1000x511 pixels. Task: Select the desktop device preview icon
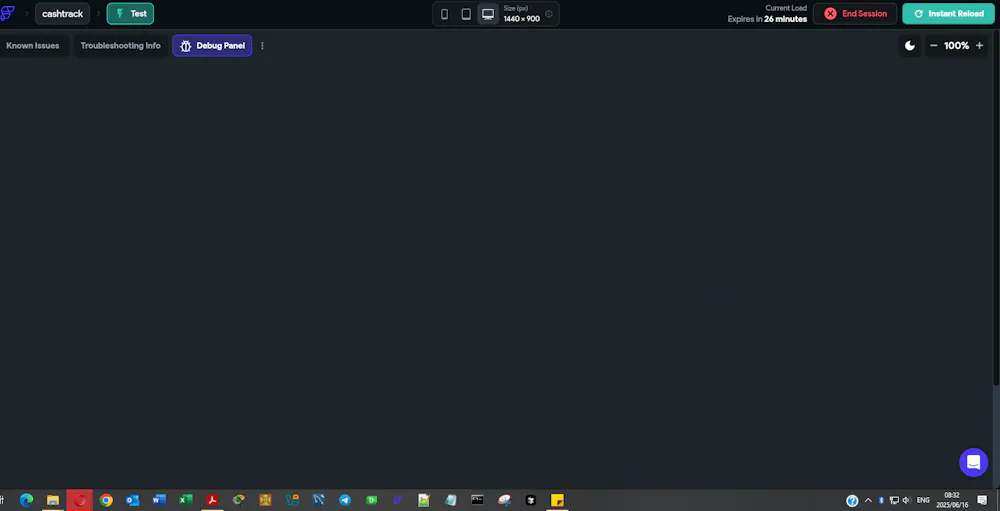(488, 14)
